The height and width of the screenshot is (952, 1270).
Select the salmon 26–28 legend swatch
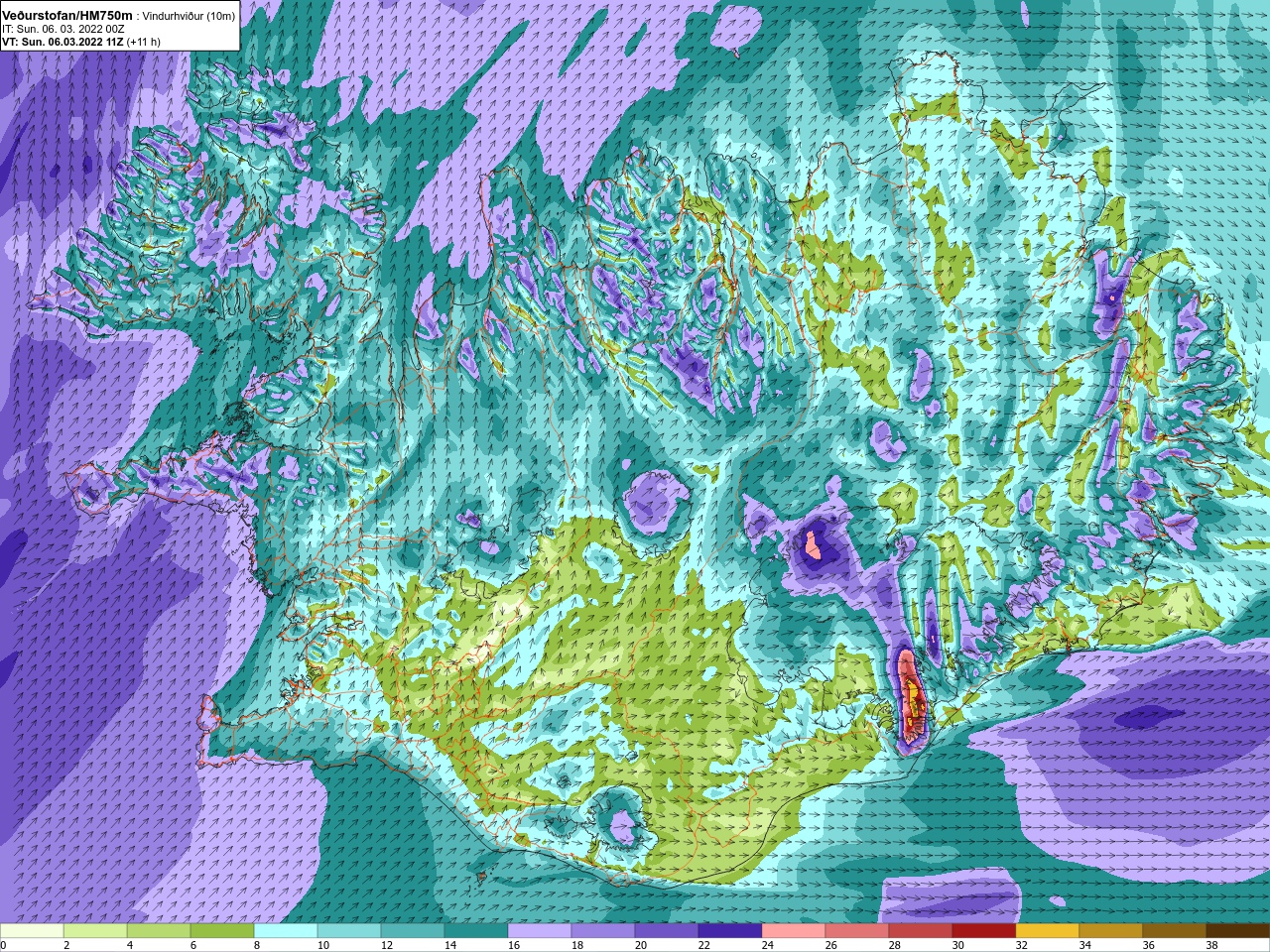(x=857, y=932)
